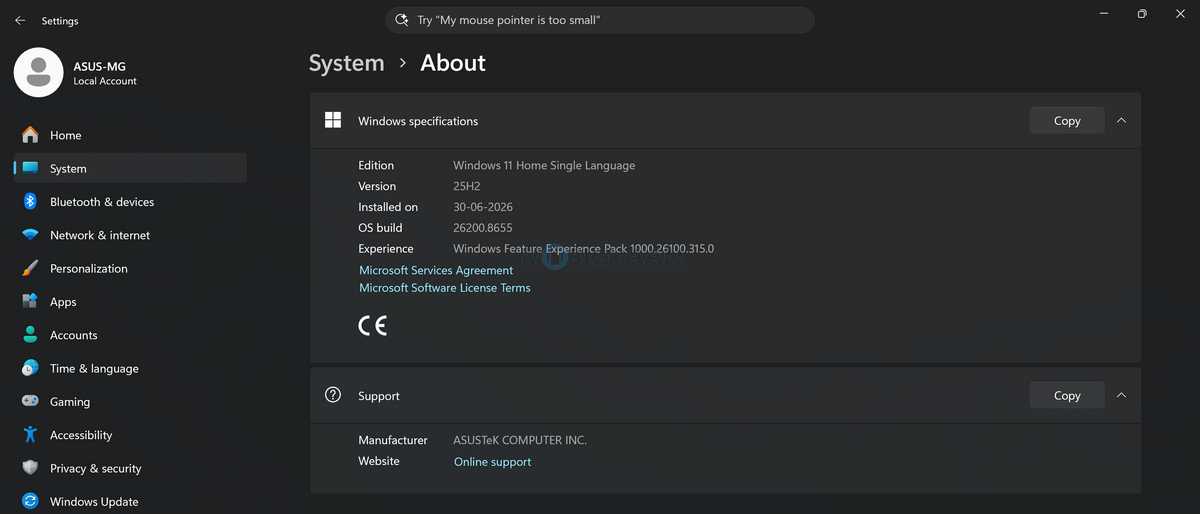1200x514 pixels.
Task: Click the Accounts person icon
Action: pyautogui.click(x=30, y=335)
